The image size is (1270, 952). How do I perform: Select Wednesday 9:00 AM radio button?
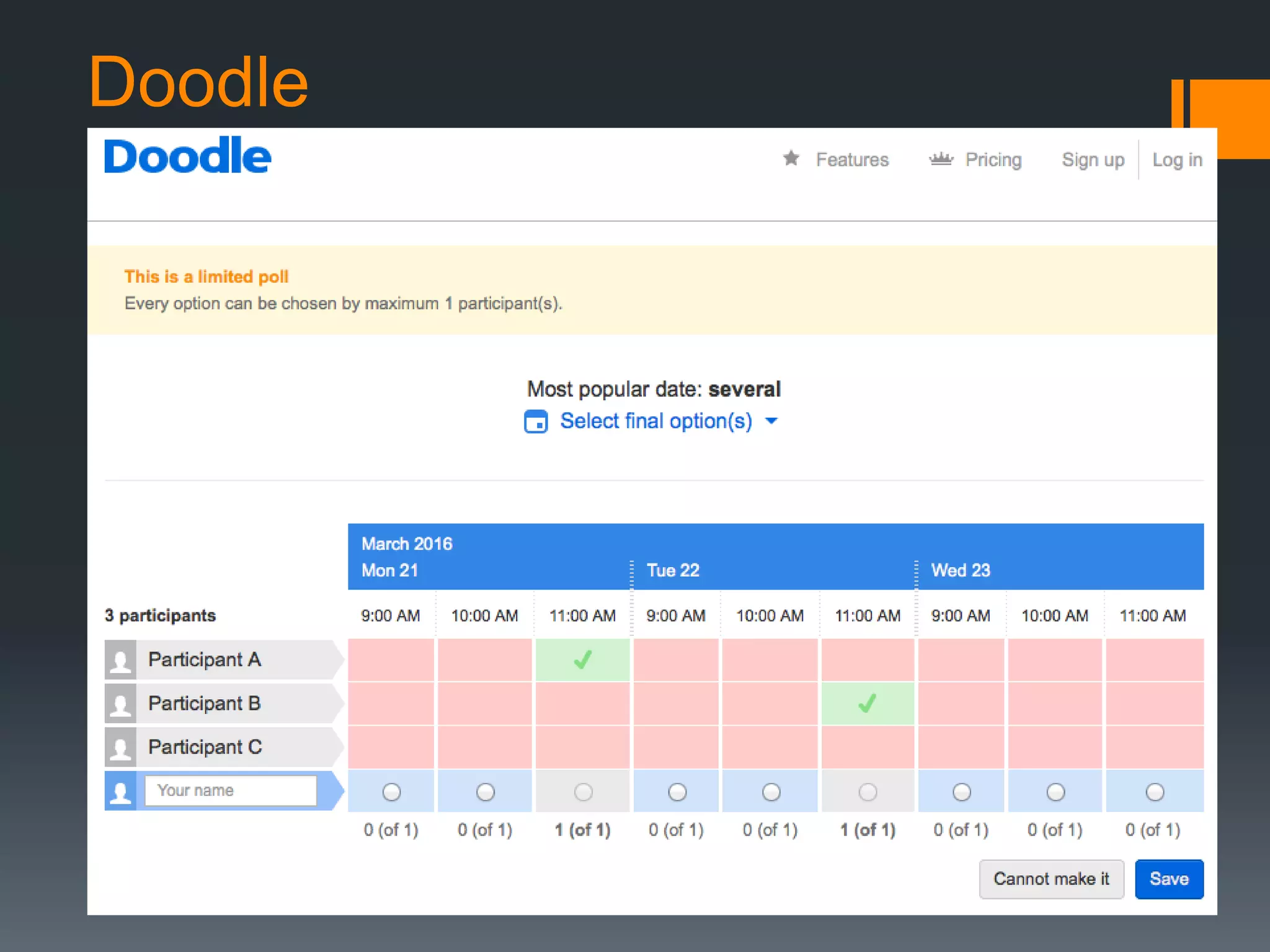point(961,791)
